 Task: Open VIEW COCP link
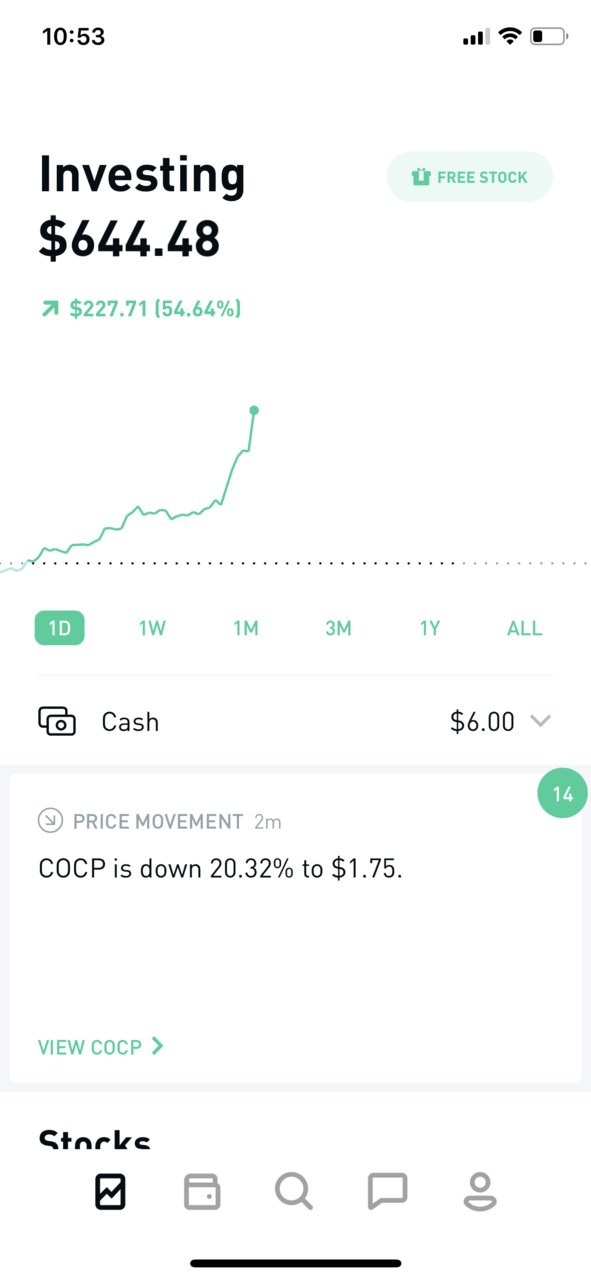(x=101, y=1047)
